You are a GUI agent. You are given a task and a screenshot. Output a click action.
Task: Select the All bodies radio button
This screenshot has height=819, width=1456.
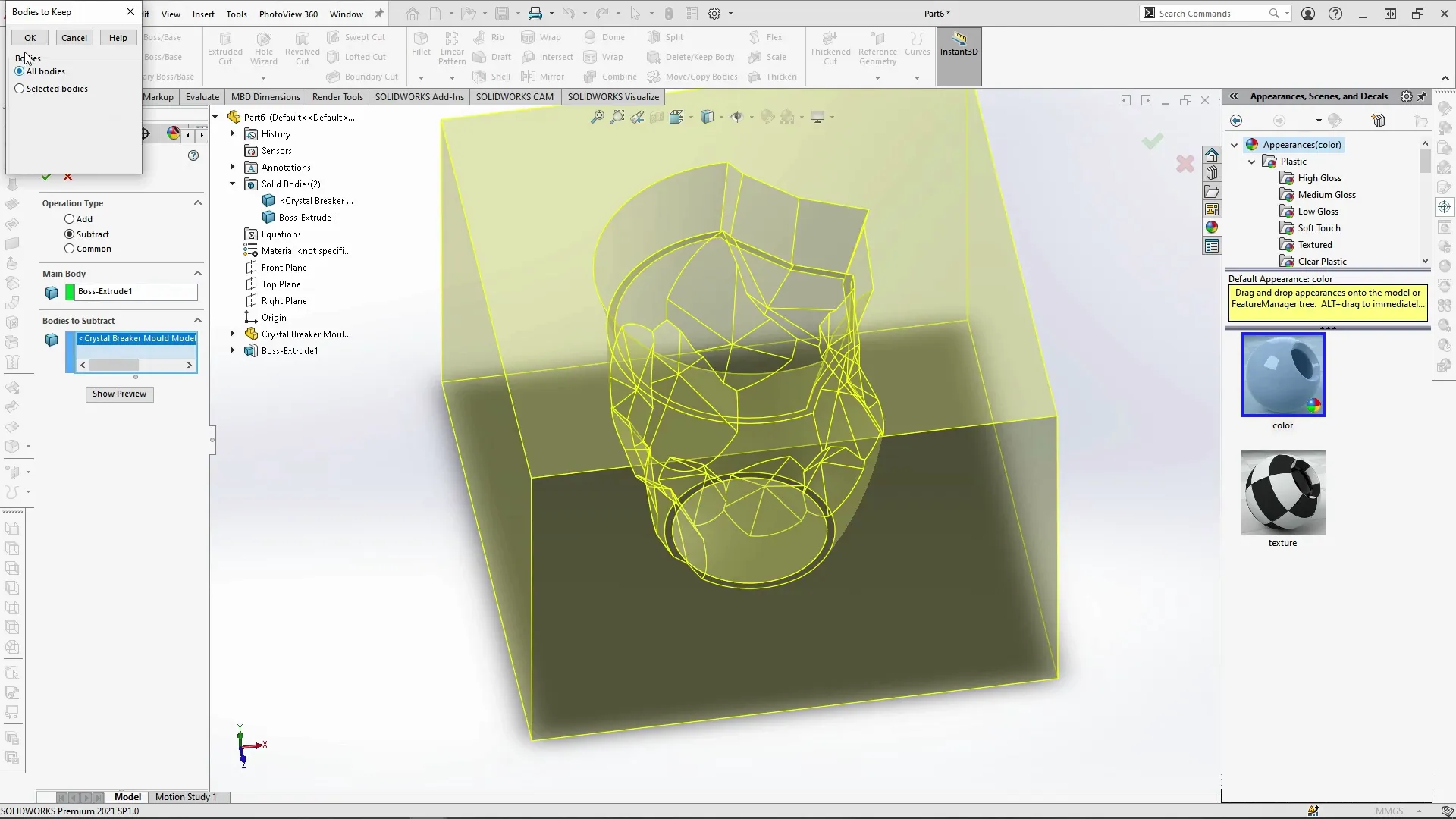coord(19,71)
